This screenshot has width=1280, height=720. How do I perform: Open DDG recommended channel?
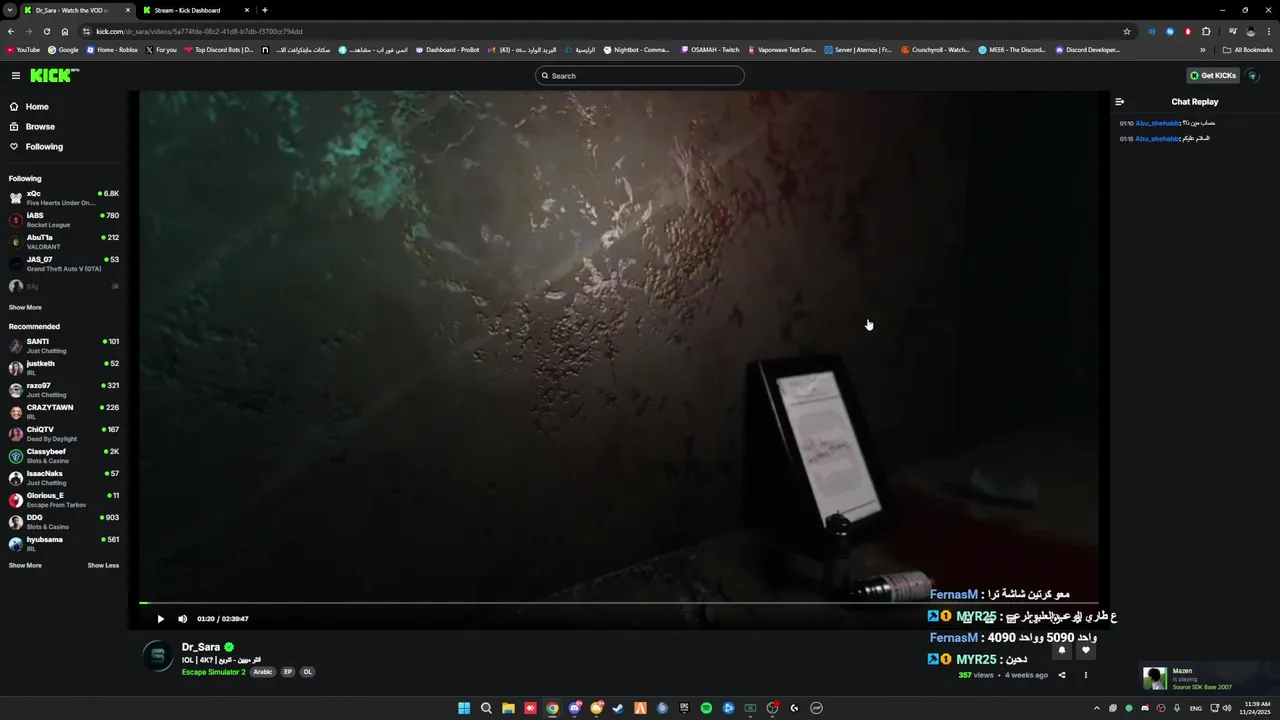pos(64,522)
